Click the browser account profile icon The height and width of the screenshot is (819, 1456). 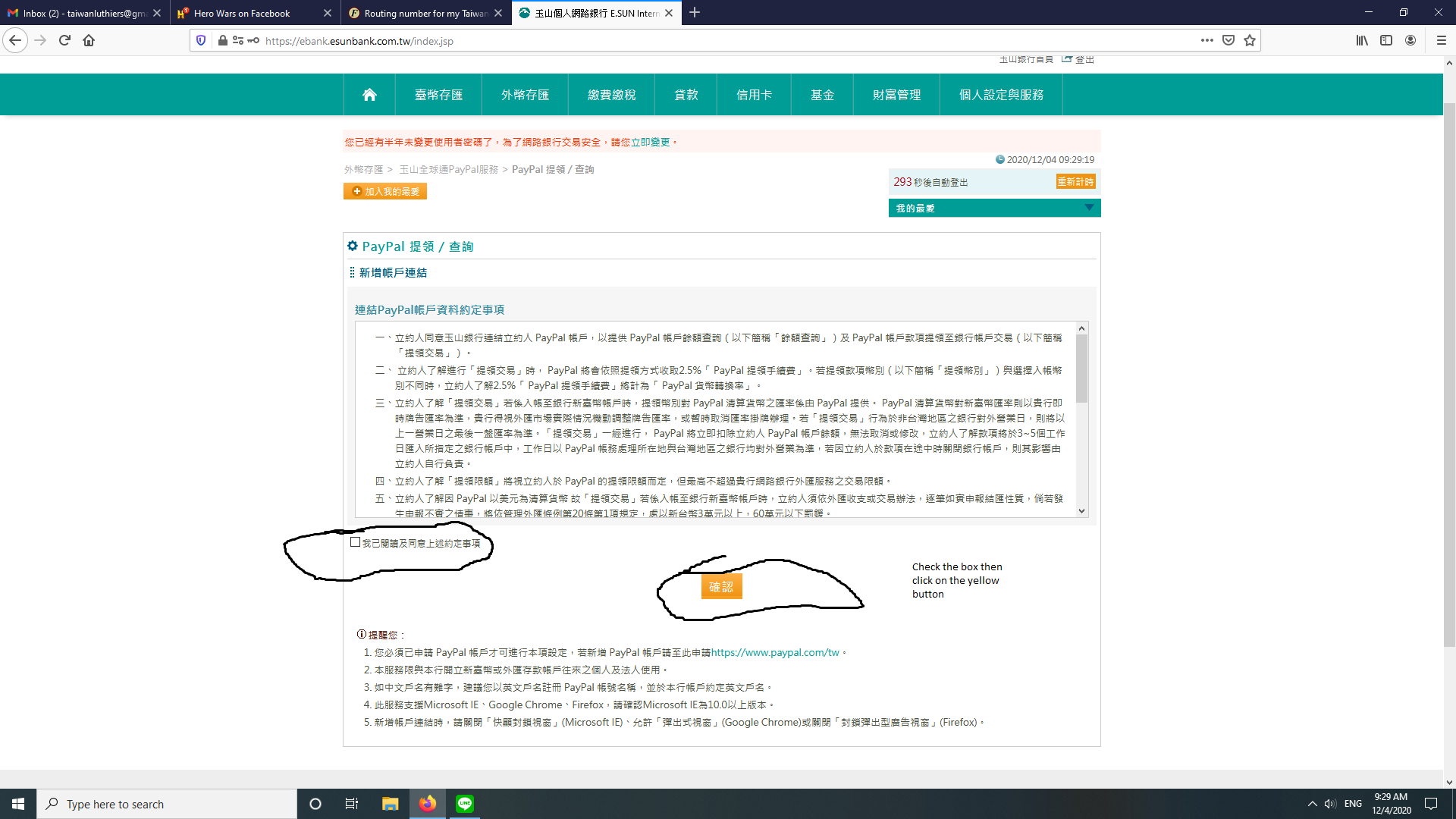1411,40
